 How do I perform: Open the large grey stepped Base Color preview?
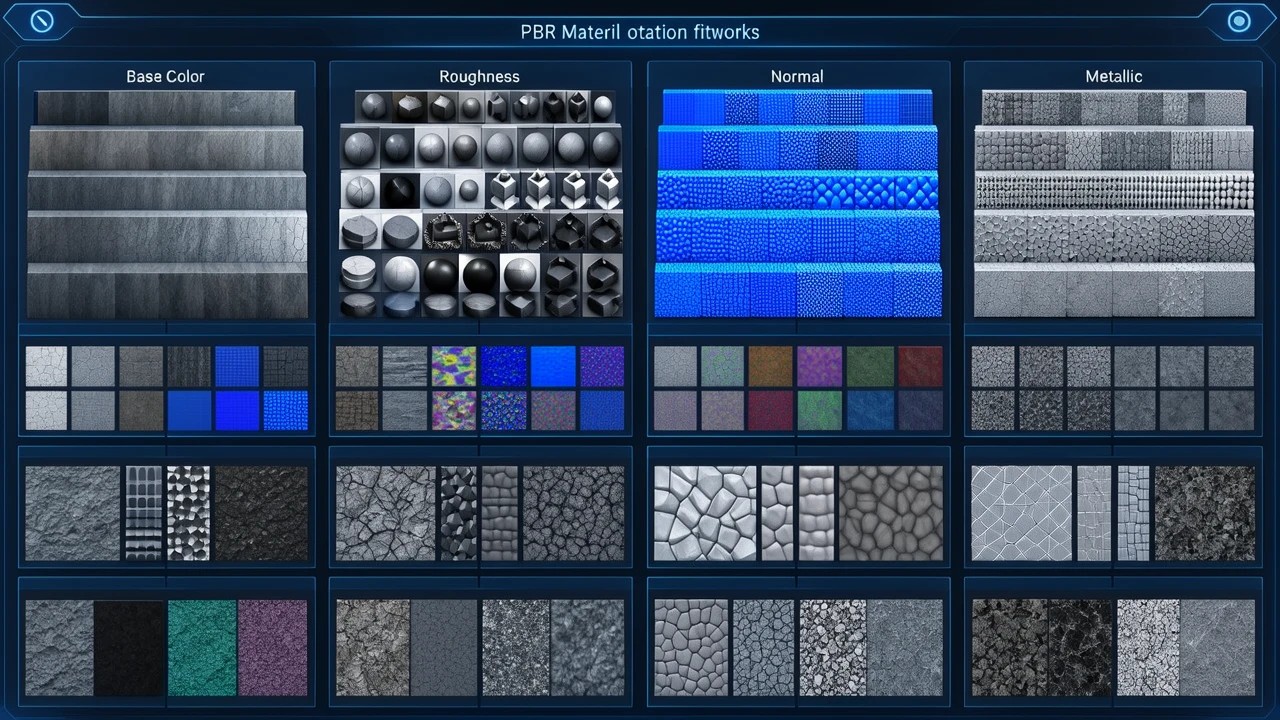(167, 205)
